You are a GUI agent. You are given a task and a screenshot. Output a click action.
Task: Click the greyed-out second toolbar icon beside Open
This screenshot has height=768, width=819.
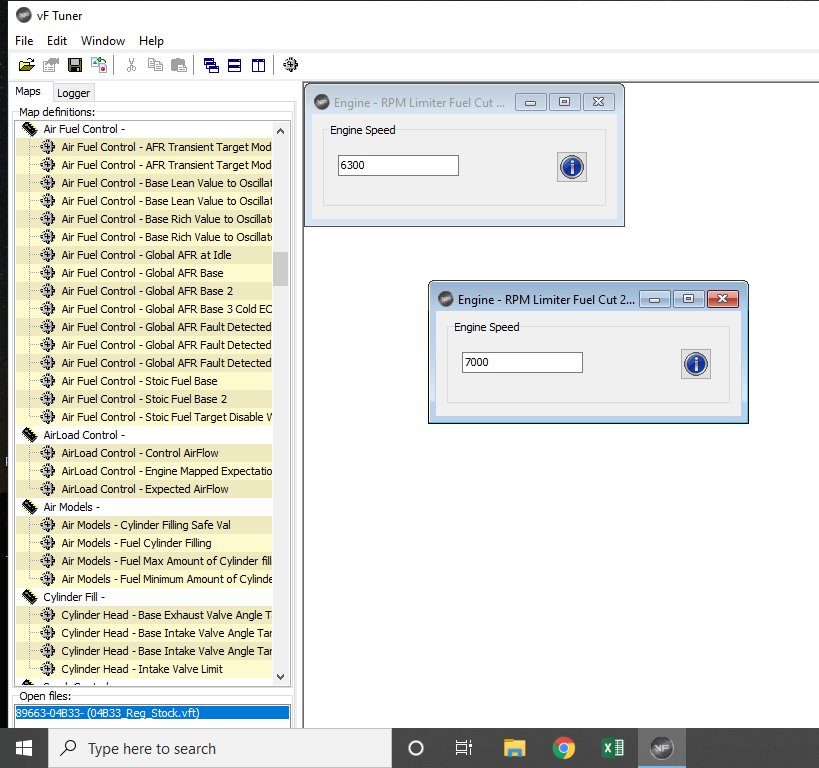tap(51, 65)
